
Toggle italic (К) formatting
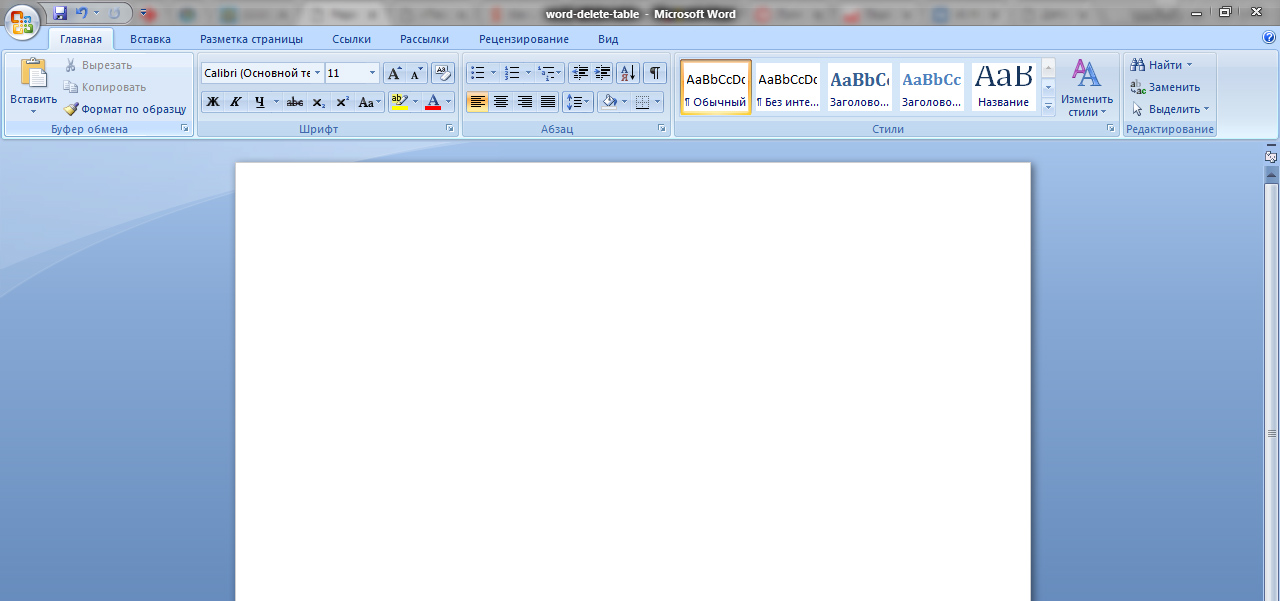[236, 102]
